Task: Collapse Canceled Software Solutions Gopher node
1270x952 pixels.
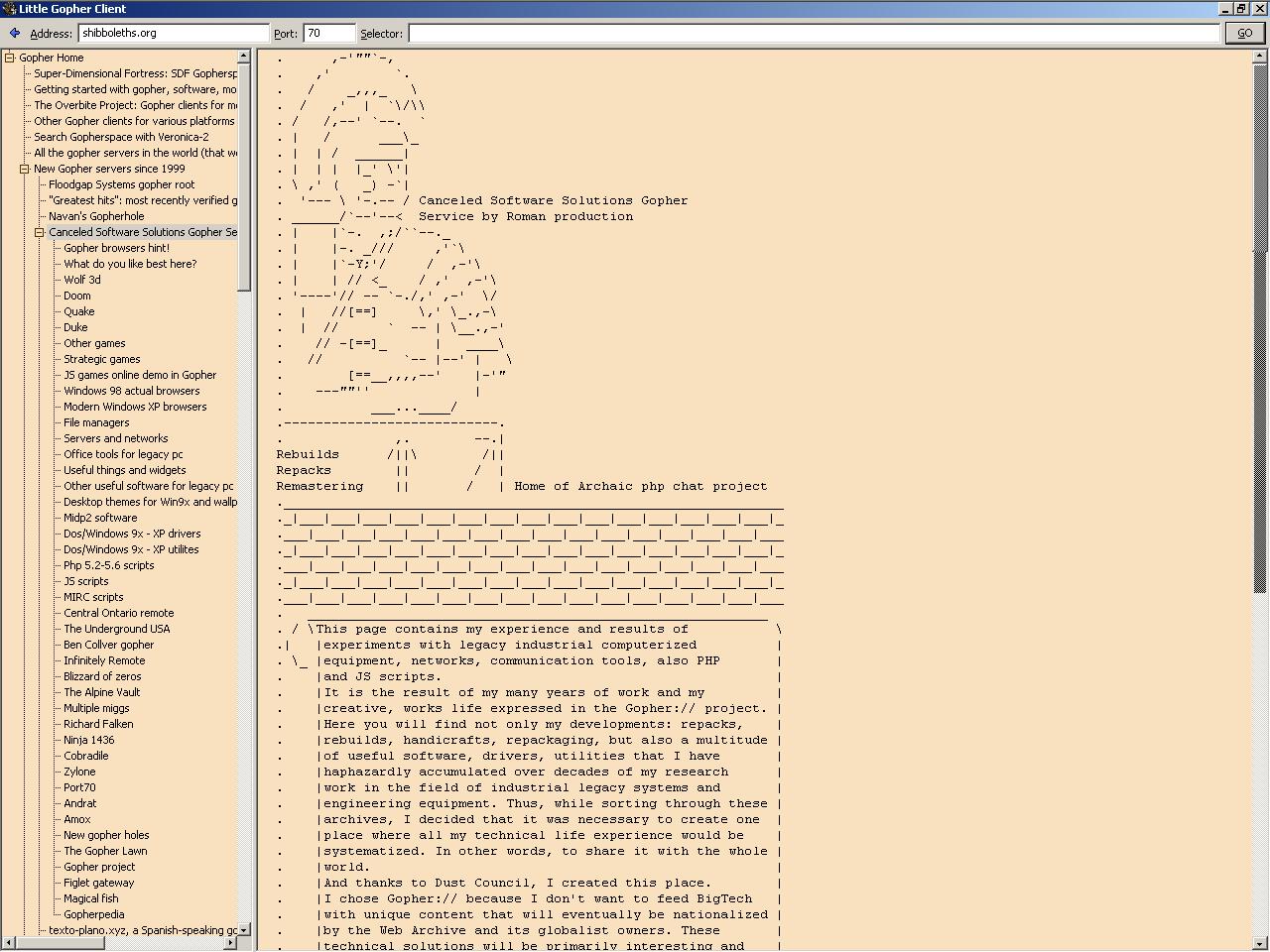Action: pyautogui.click(x=39, y=232)
